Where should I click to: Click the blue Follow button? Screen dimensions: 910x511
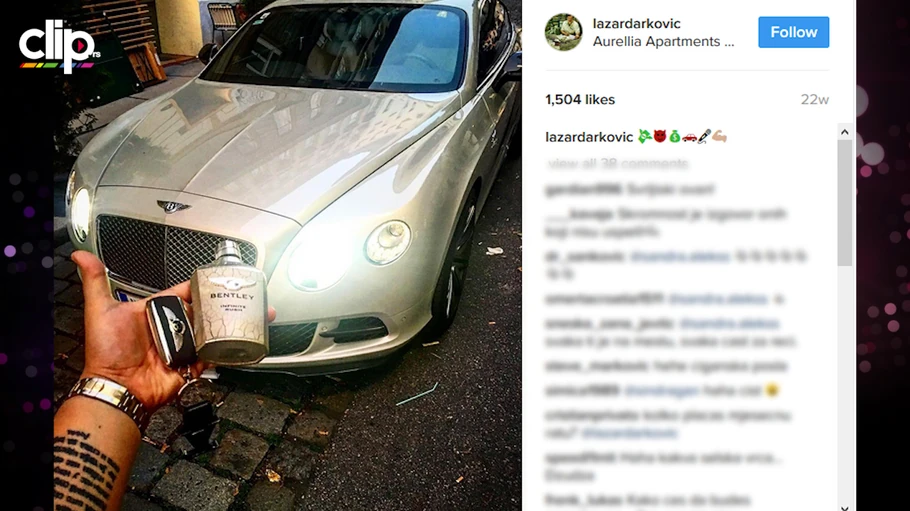793,33
